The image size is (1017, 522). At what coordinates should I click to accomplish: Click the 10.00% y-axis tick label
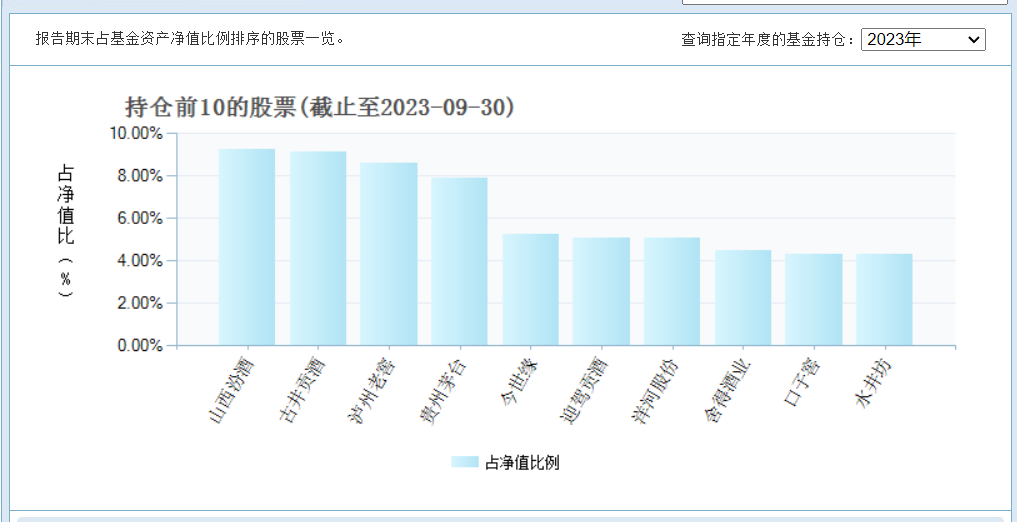(134, 133)
